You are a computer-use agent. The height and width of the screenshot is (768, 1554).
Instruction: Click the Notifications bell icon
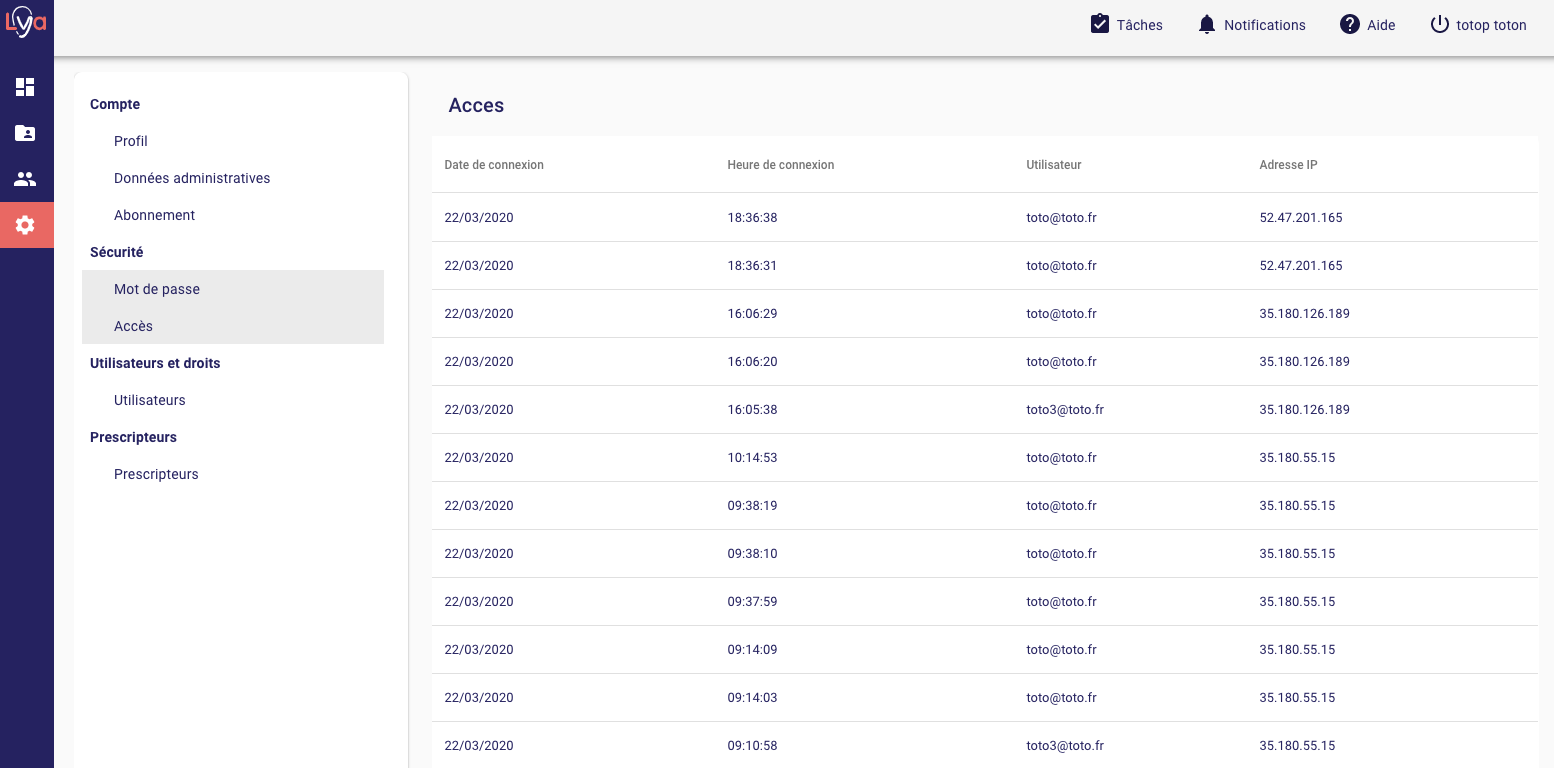[x=1207, y=24]
